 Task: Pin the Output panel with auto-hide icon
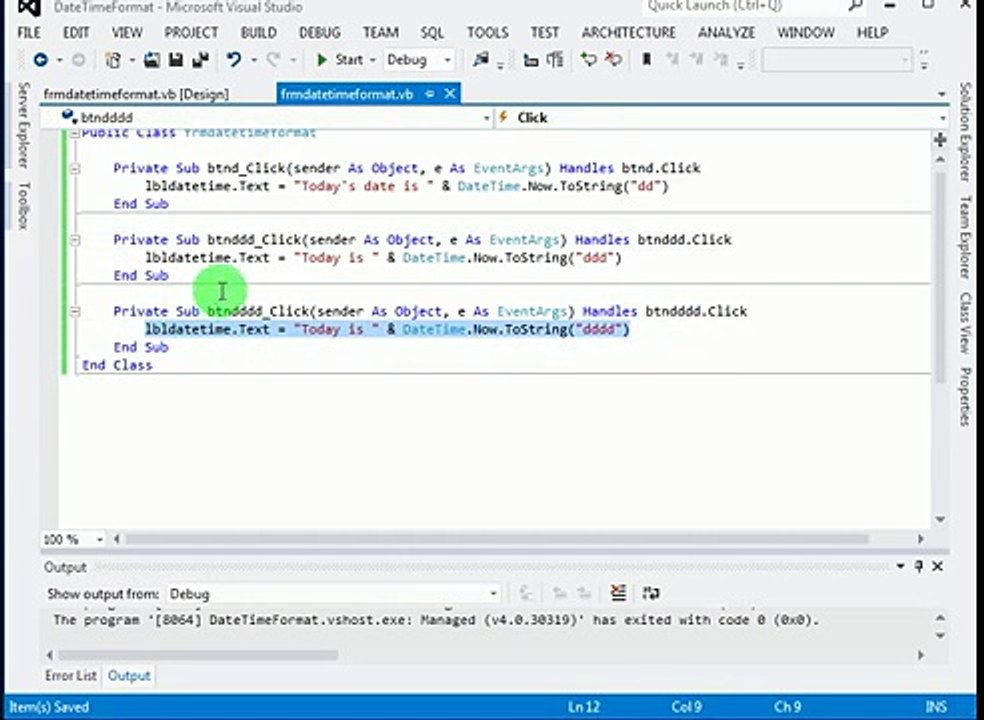pos(919,566)
